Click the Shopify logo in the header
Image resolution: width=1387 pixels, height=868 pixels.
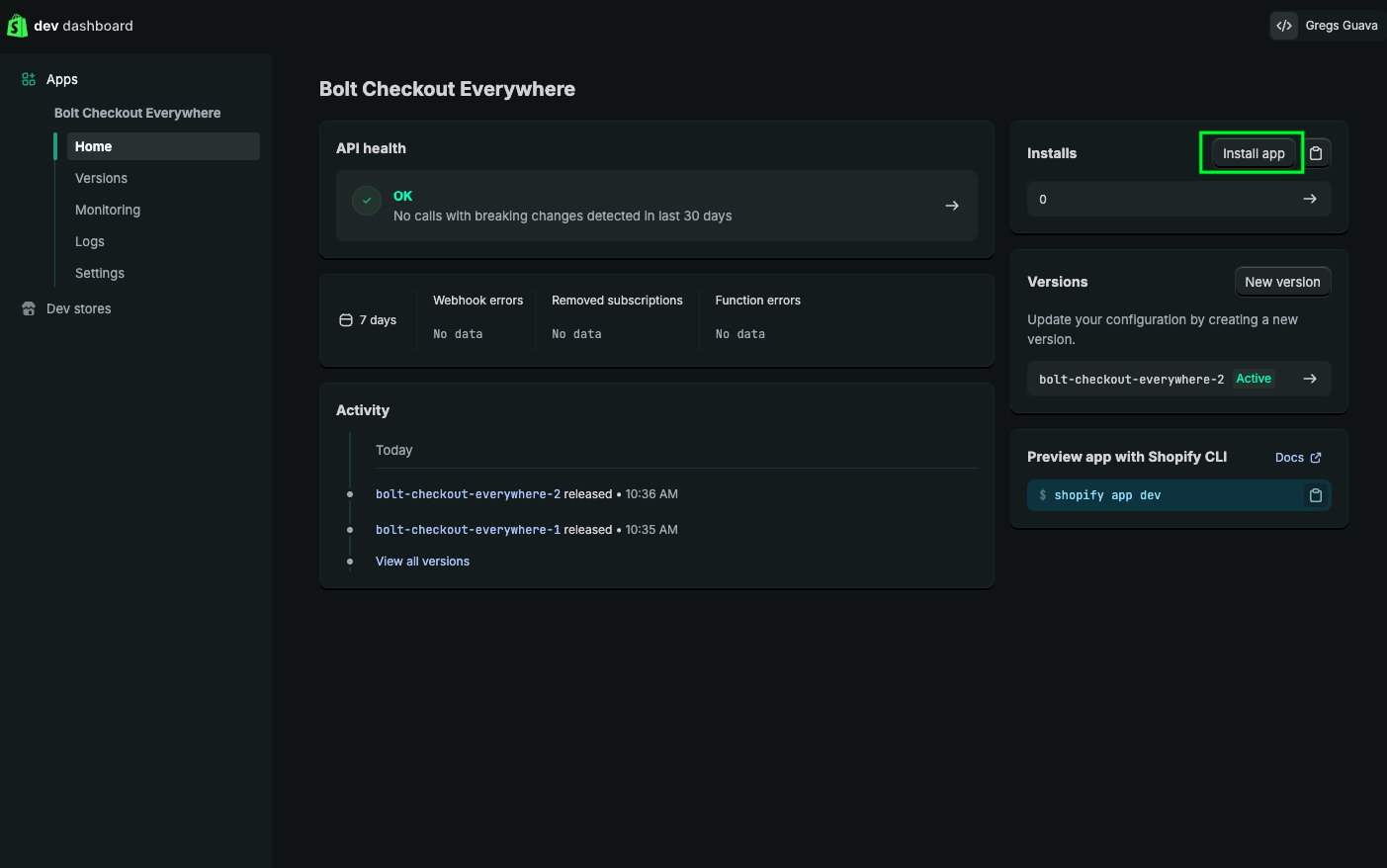coord(17,26)
